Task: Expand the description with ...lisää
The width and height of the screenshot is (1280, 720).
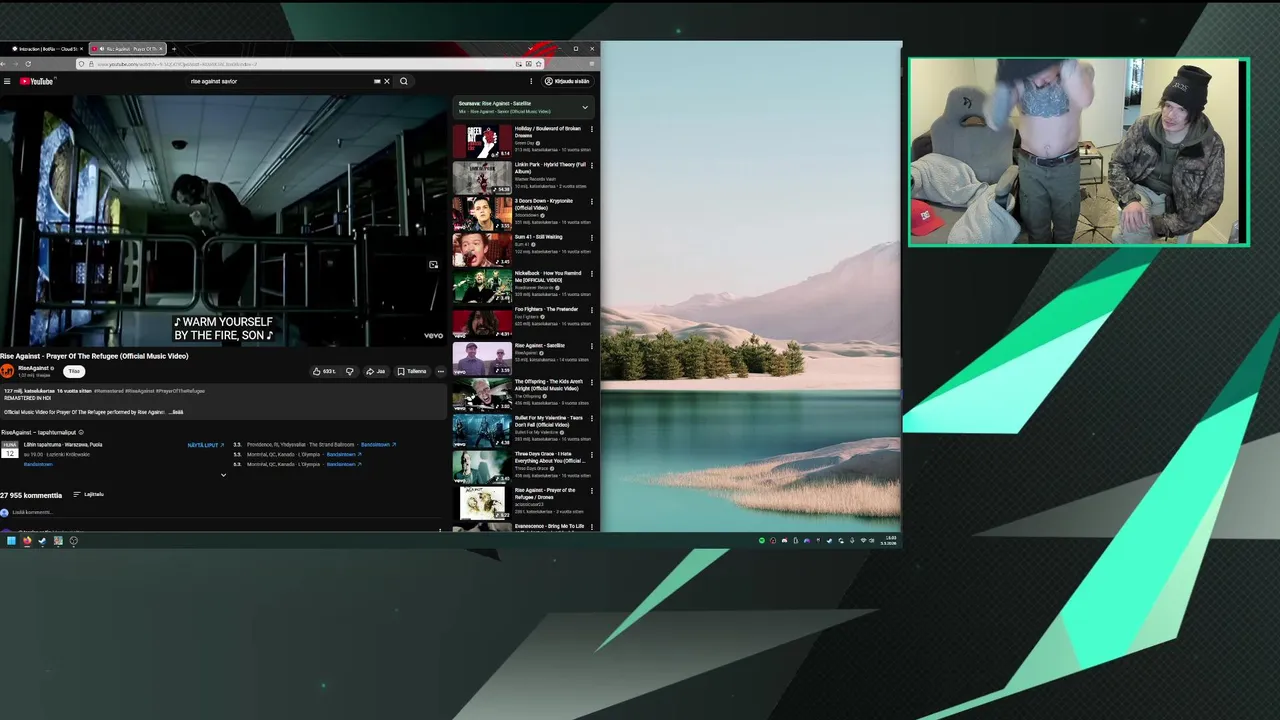Action: point(176,412)
